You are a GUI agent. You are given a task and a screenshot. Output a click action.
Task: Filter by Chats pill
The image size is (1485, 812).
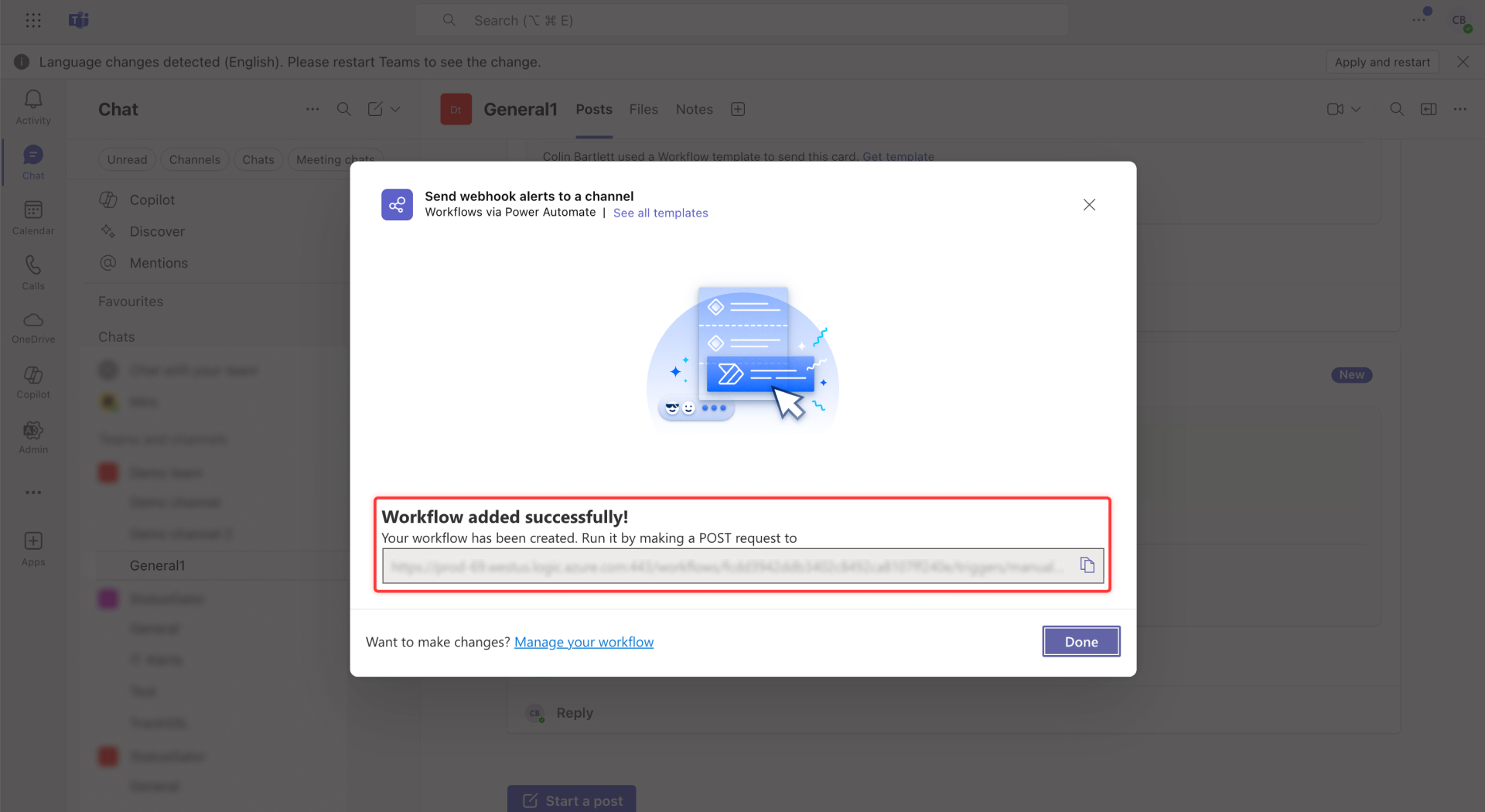tap(258, 159)
